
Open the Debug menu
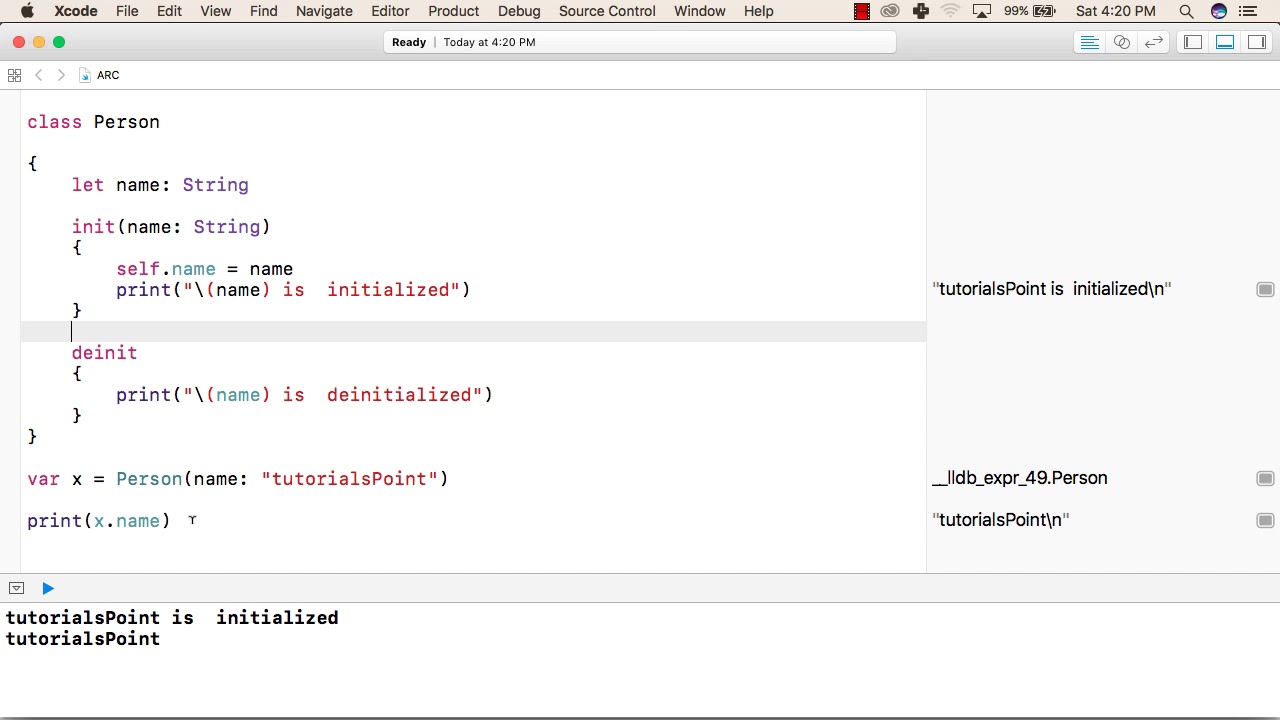point(519,11)
